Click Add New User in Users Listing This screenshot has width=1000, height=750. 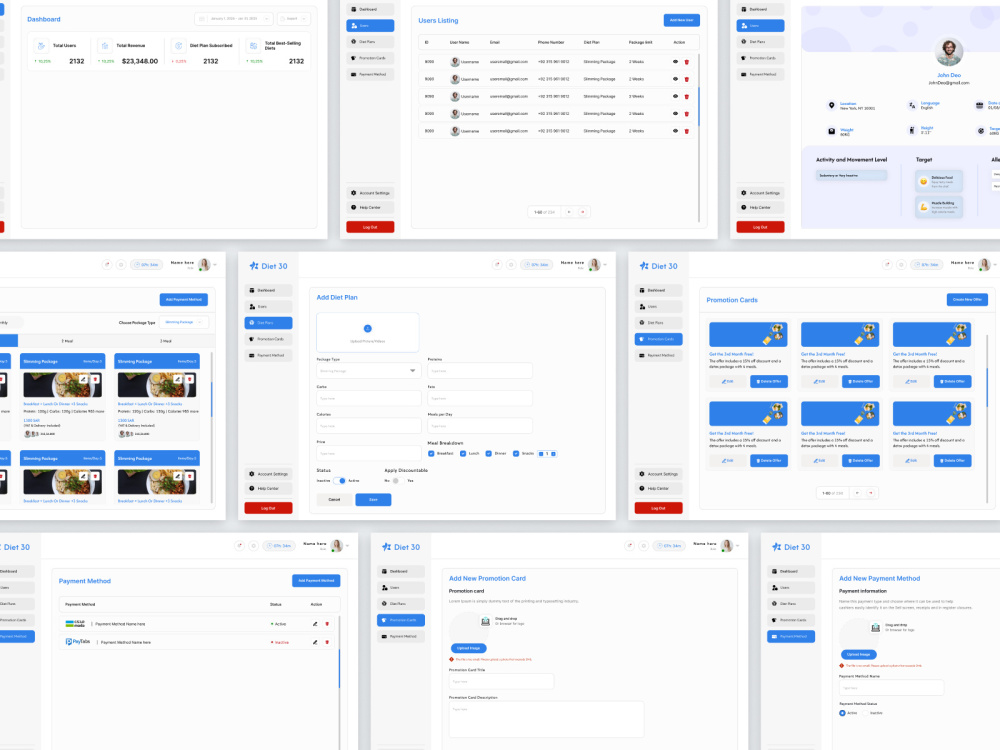[x=682, y=20]
